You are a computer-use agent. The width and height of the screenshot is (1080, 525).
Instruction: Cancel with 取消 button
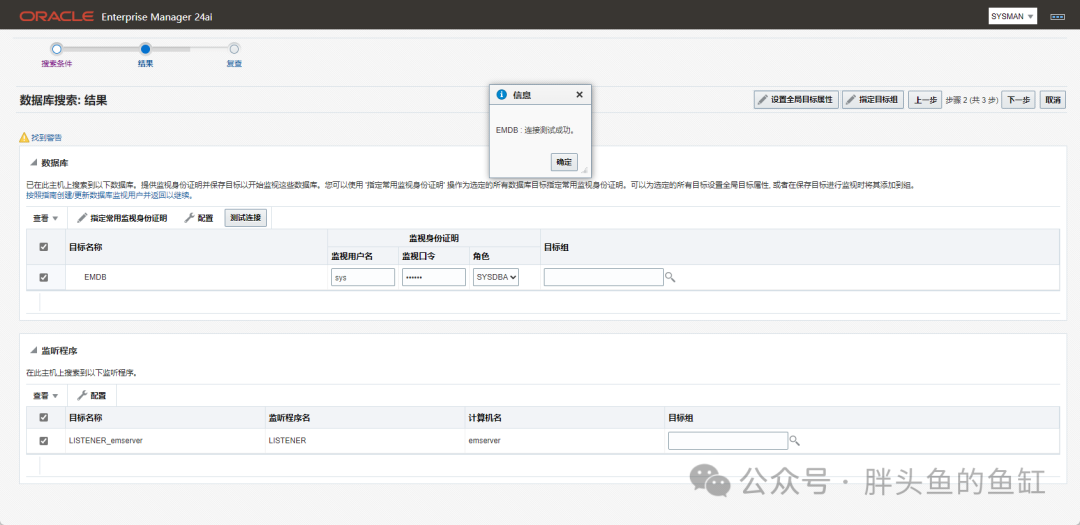[1052, 100]
